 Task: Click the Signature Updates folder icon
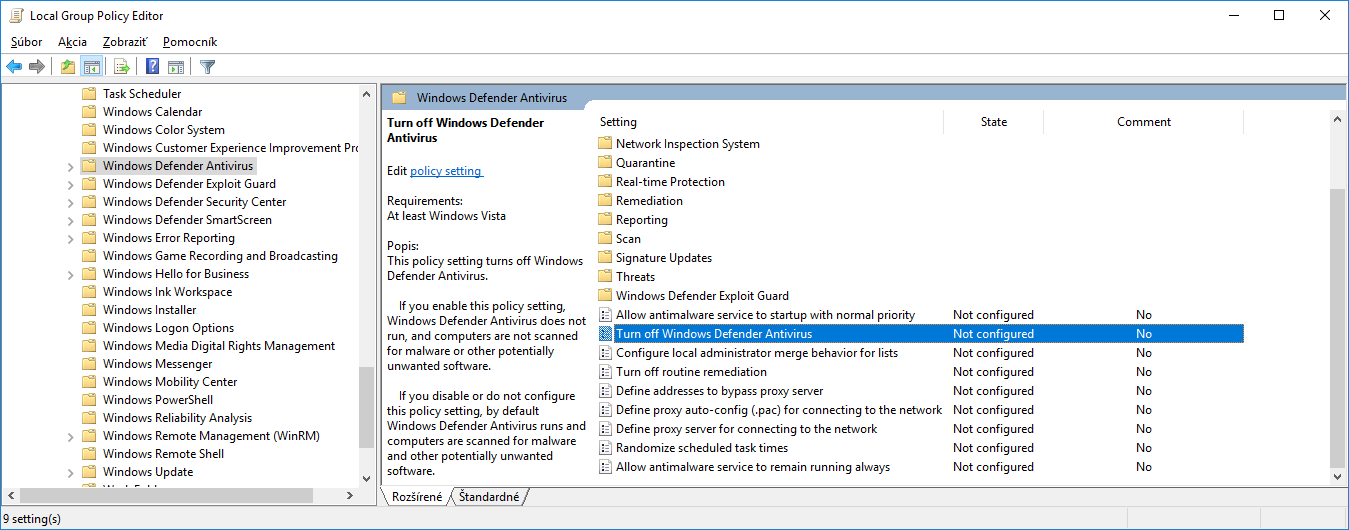coord(605,258)
